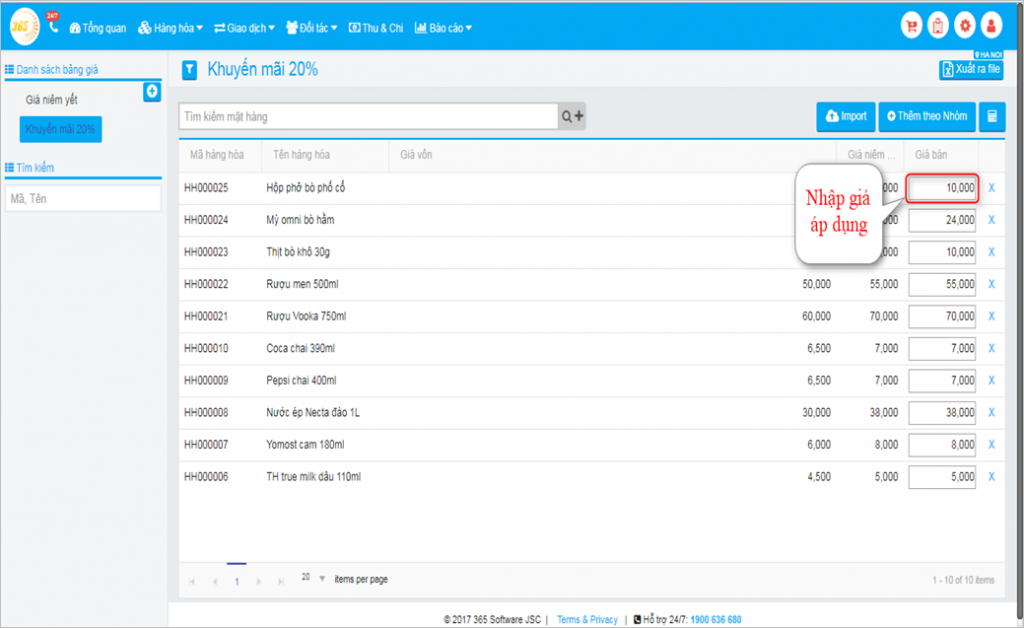Sort by Giá bán column header
This screenshot has width=1024, height=628.
pos(931,155)
